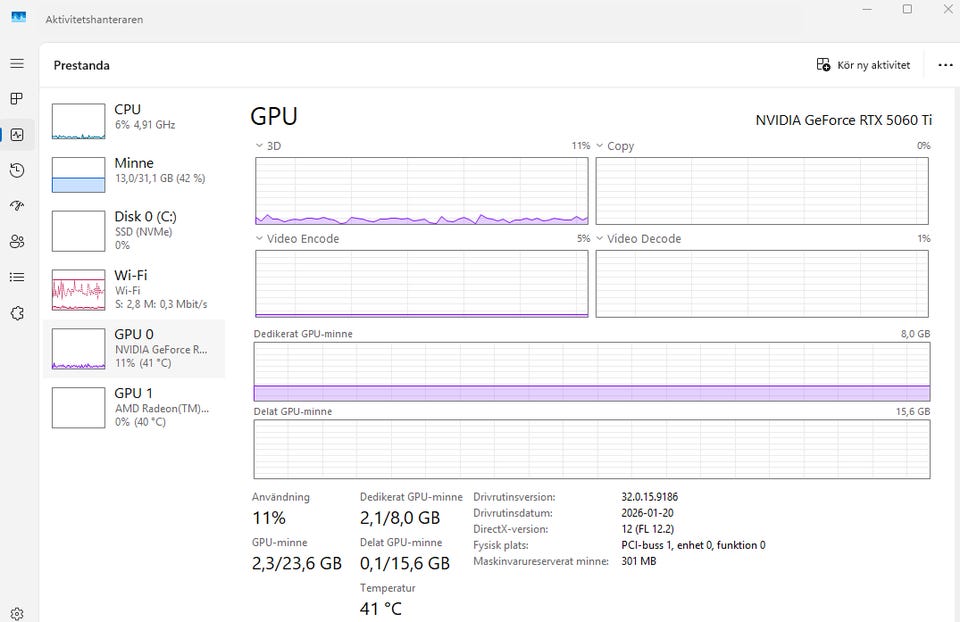Click 'Kör ny aktivitet' button
Screen dimensions: 960x622
tap(863, 65)
